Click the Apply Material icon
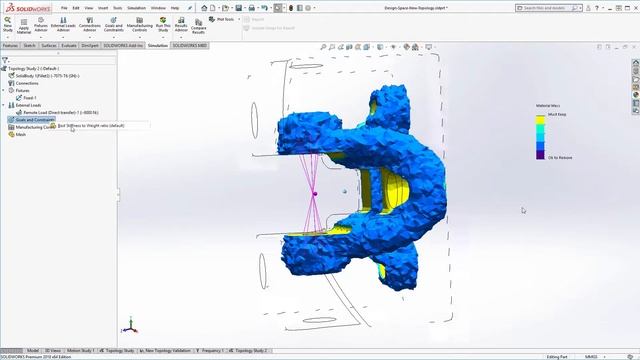 click(x=24, y=26)
